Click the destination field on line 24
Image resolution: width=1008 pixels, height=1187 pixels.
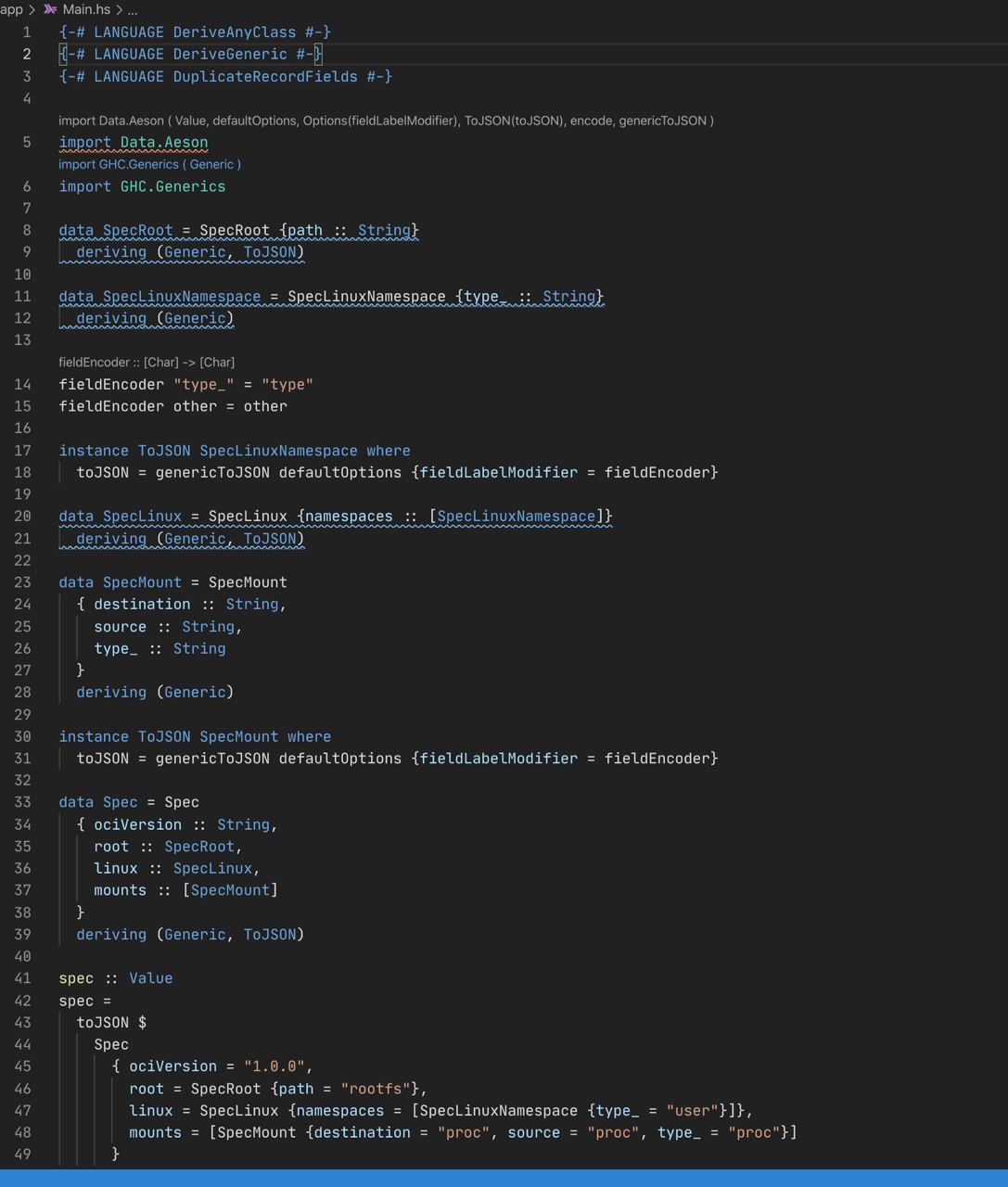[142, 605]
